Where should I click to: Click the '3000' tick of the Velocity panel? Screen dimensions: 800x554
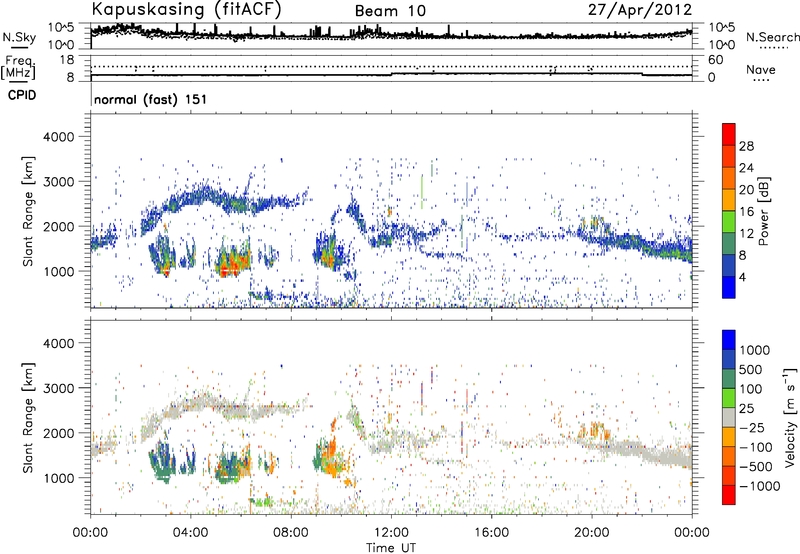coord(58,388)
